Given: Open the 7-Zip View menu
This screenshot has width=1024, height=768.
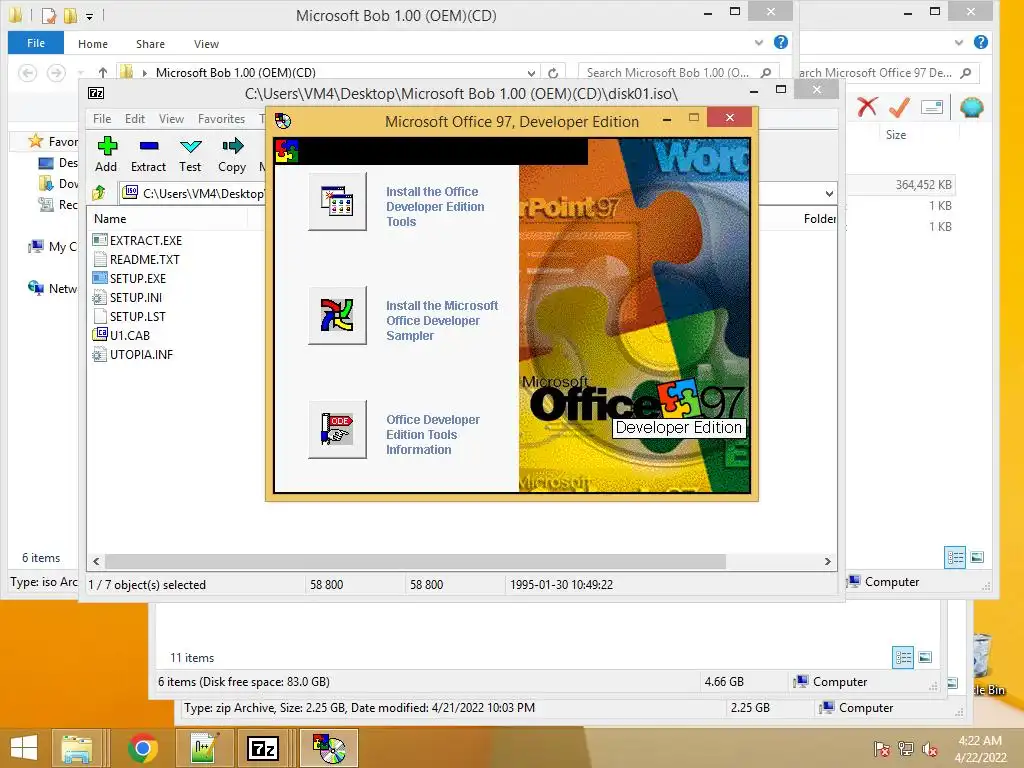Looking at the screenshot, I should click(x=171, y=119).
